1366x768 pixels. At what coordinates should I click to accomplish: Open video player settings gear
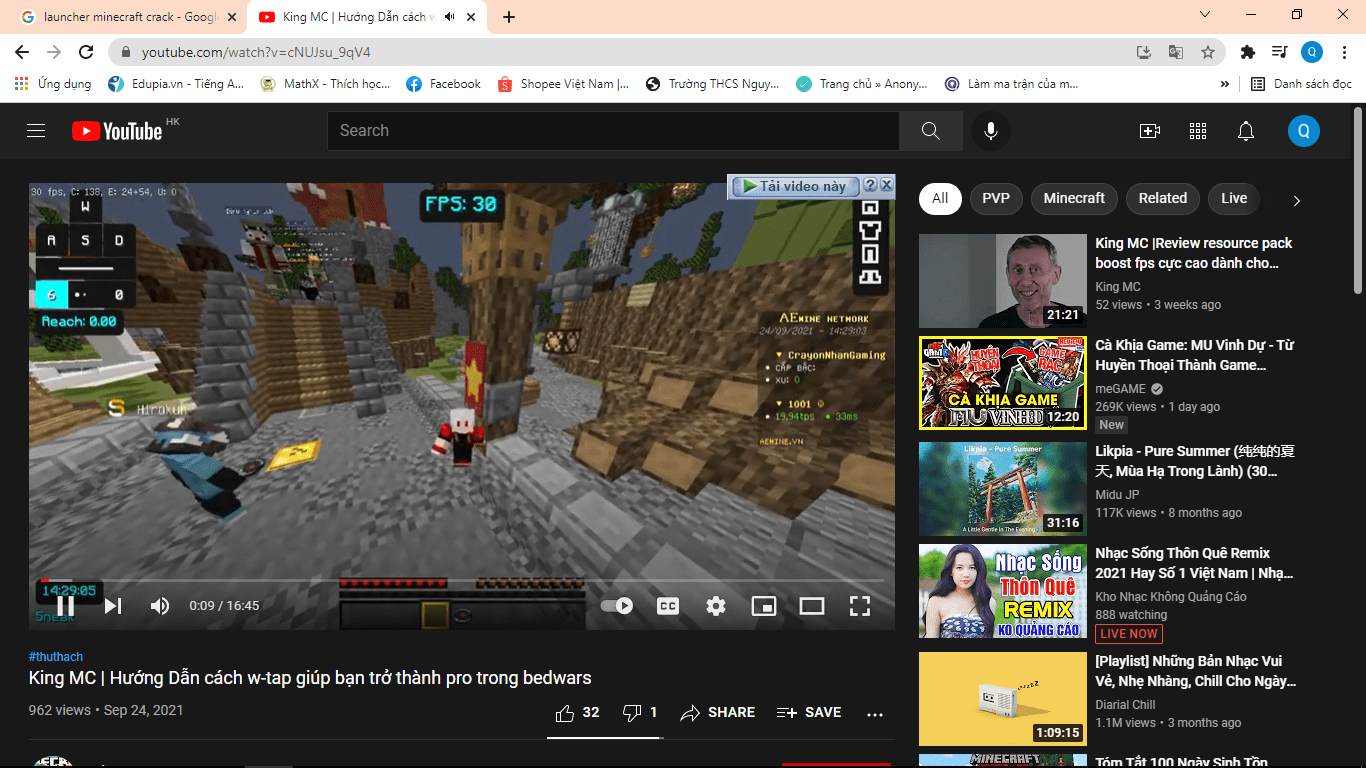[x=716, y=606]
